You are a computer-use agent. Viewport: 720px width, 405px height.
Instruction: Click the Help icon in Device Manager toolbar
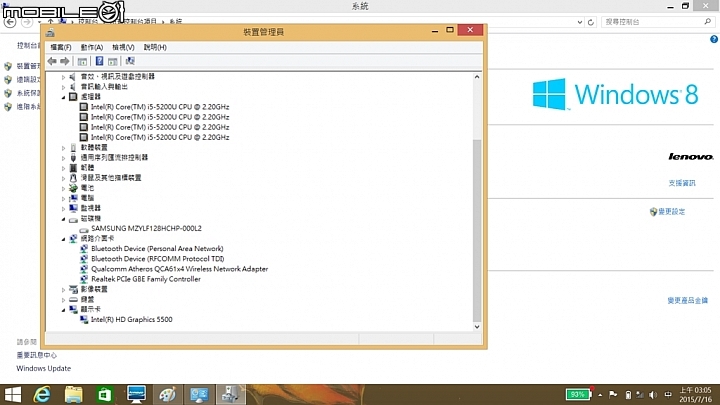click(99, 61)
